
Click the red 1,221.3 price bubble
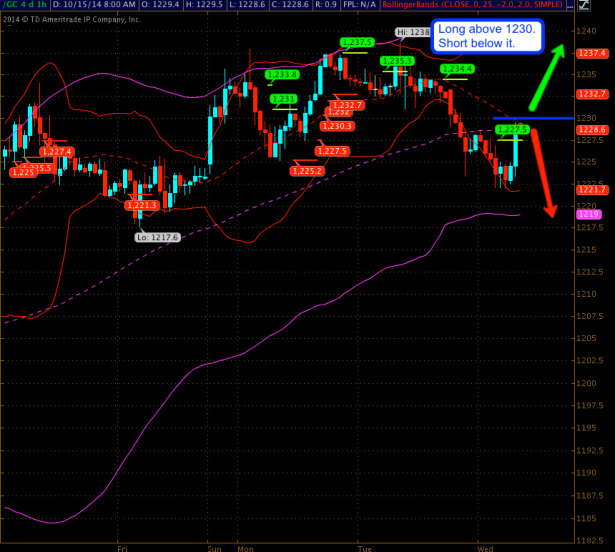142,205
